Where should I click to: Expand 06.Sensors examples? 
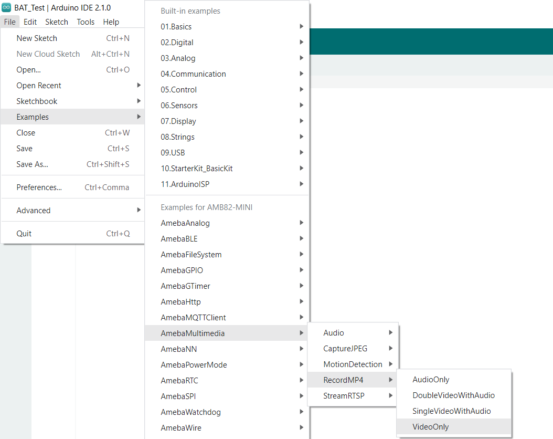click(227, 105)
